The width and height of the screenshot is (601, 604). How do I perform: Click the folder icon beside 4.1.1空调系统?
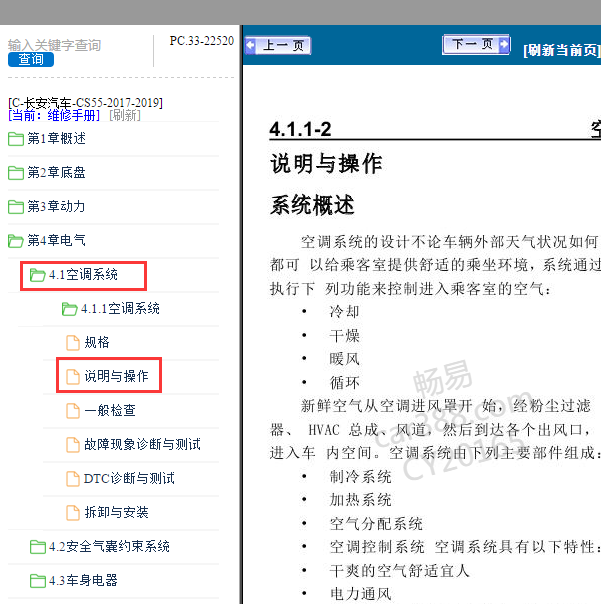(70, 309)
